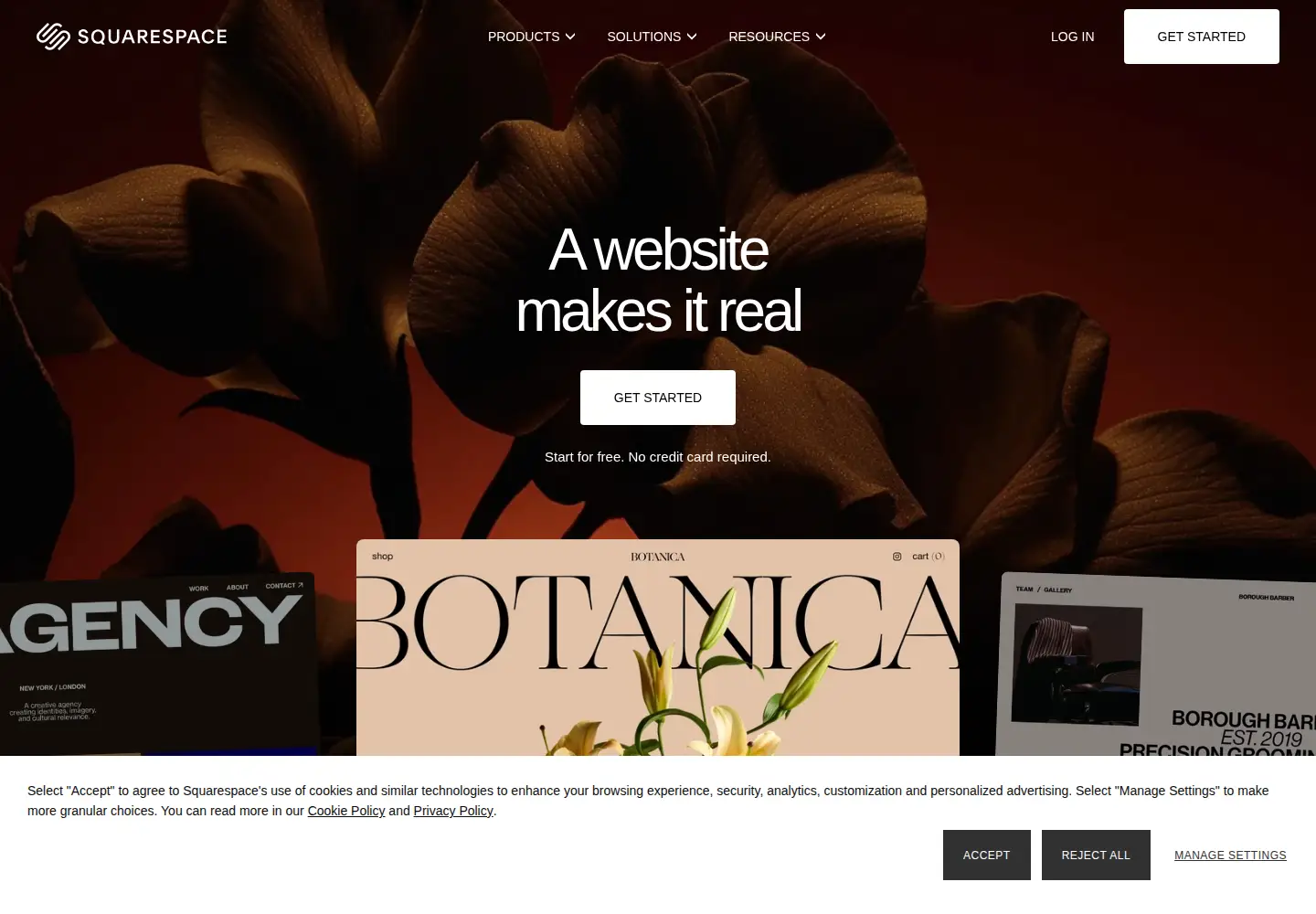This screenshot has width=1316, height=914.
Task: Click "TEAM" in the Borough Barber preview
Action: click(1024, 590)
